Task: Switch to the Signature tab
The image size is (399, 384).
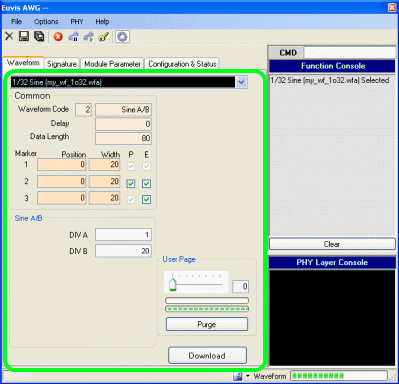Action: click(x=62, y=64)
